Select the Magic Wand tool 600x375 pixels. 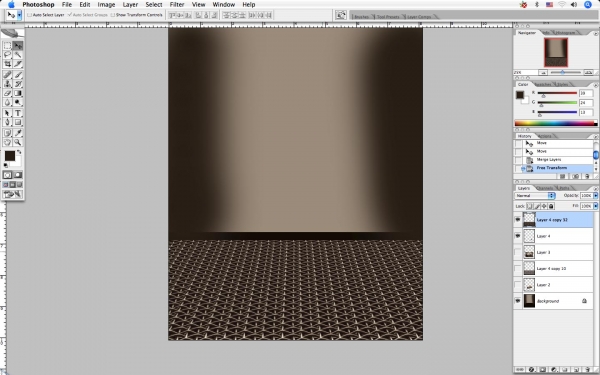click(x=18, y=55)
